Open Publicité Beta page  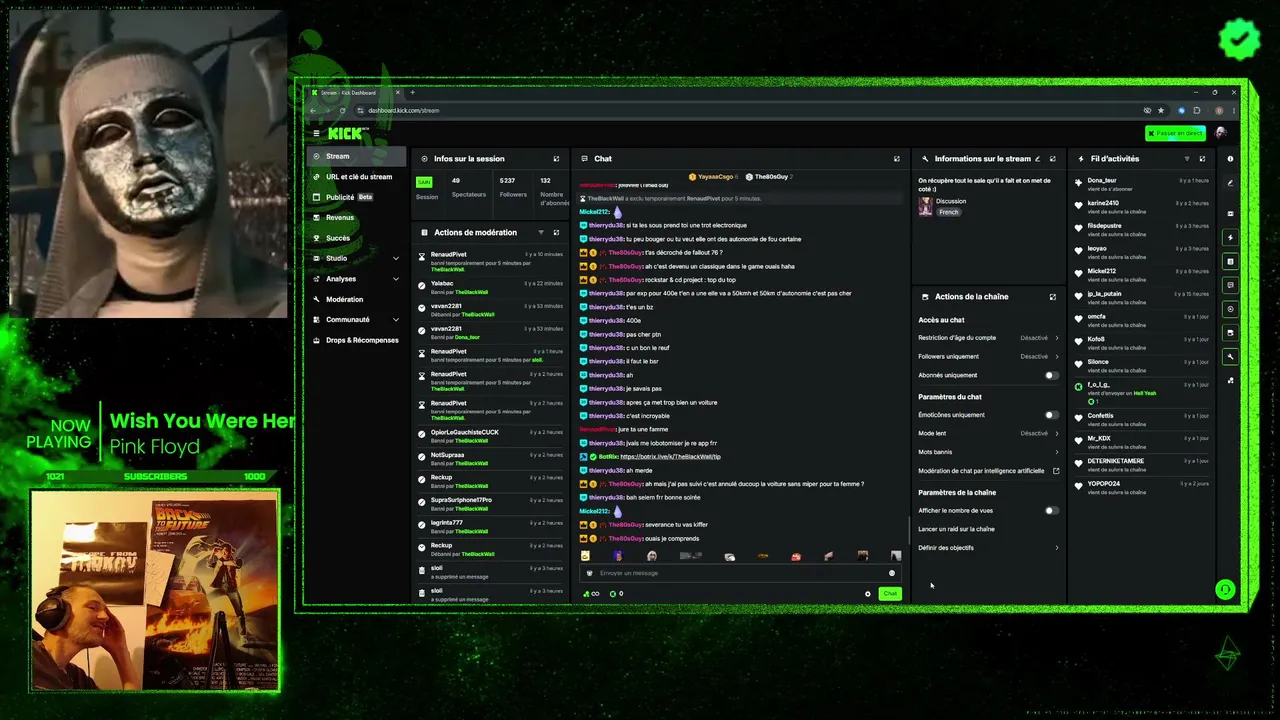coord(356,197)
